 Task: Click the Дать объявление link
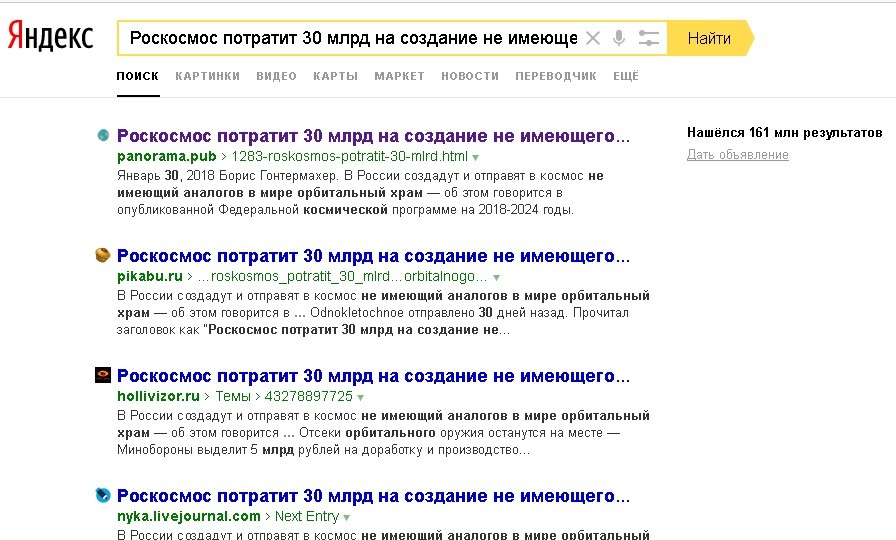point(738,154)
